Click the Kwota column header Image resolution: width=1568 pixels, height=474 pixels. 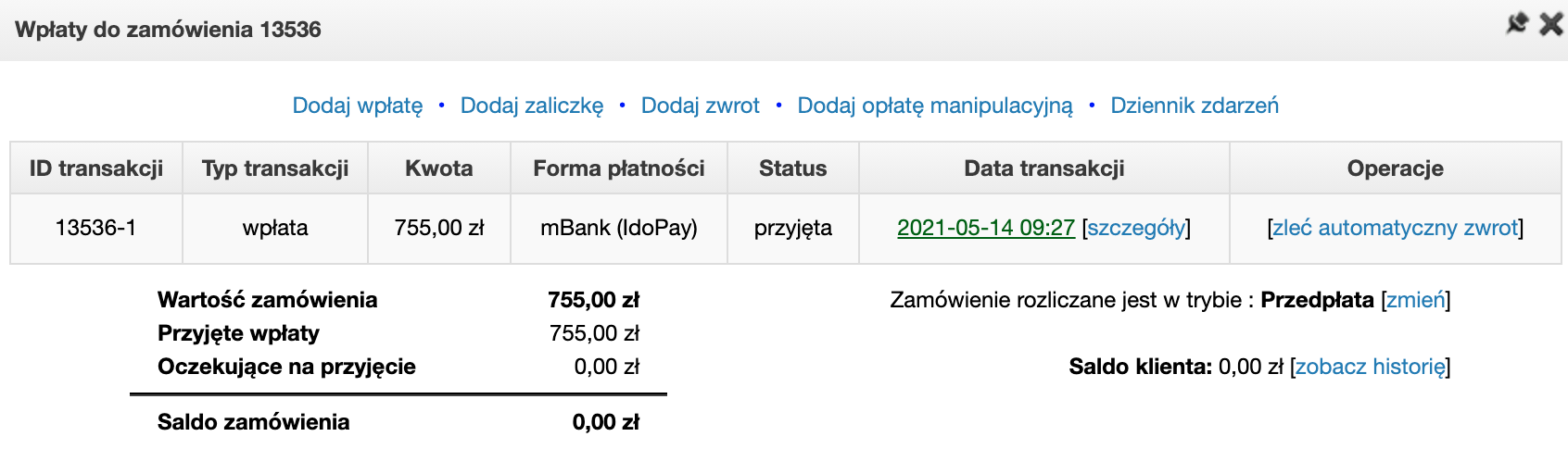[439, 168]
